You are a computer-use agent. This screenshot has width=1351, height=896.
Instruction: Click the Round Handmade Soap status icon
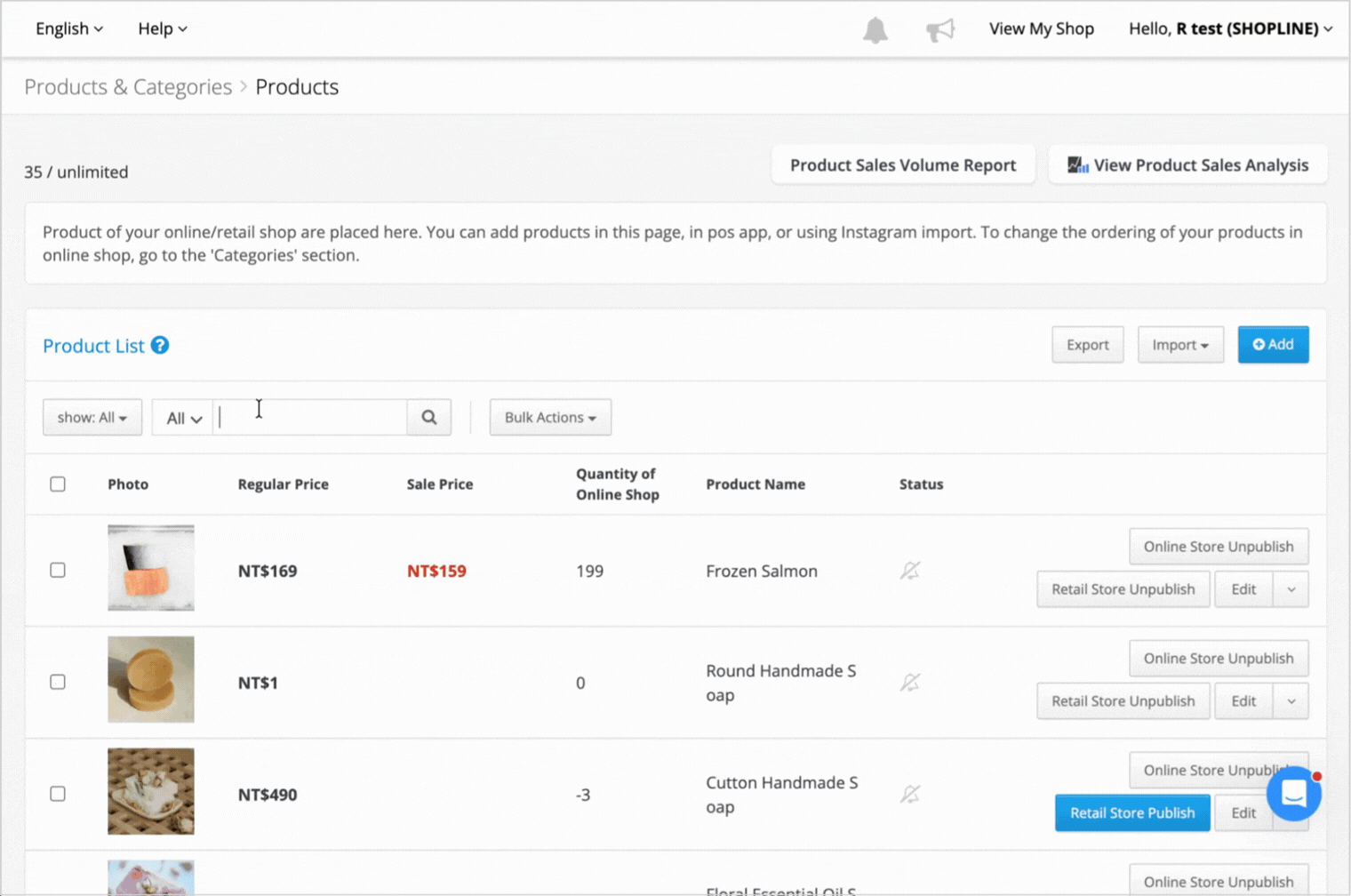point(909,683)
